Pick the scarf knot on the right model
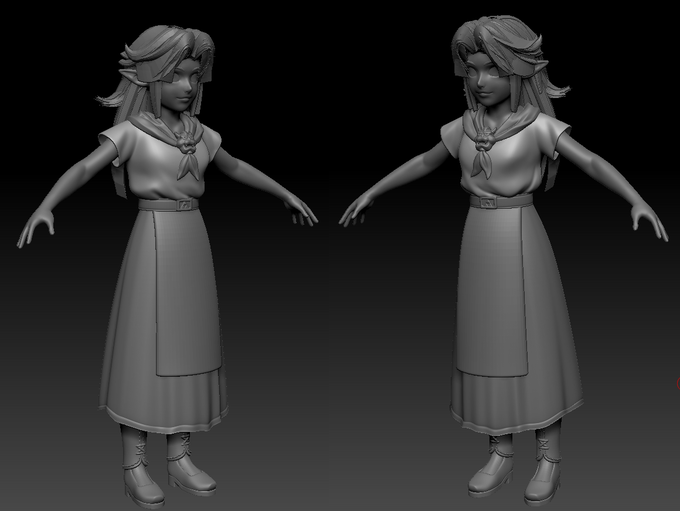Screen dimensions: 680x511 483,141
